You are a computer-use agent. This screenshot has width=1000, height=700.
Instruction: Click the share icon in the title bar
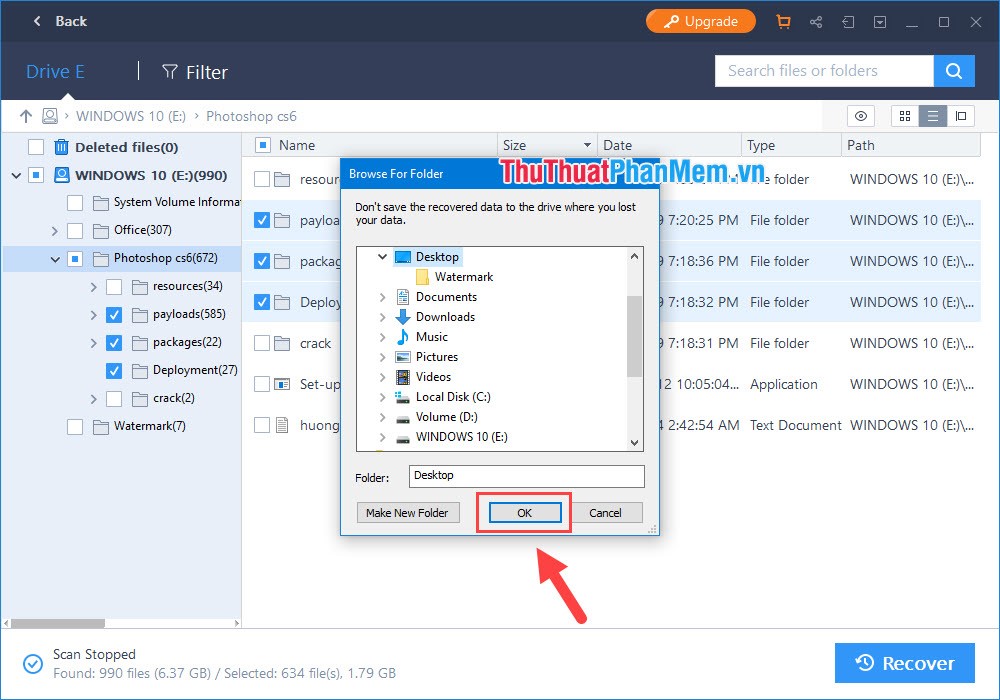tap(816, 21)
